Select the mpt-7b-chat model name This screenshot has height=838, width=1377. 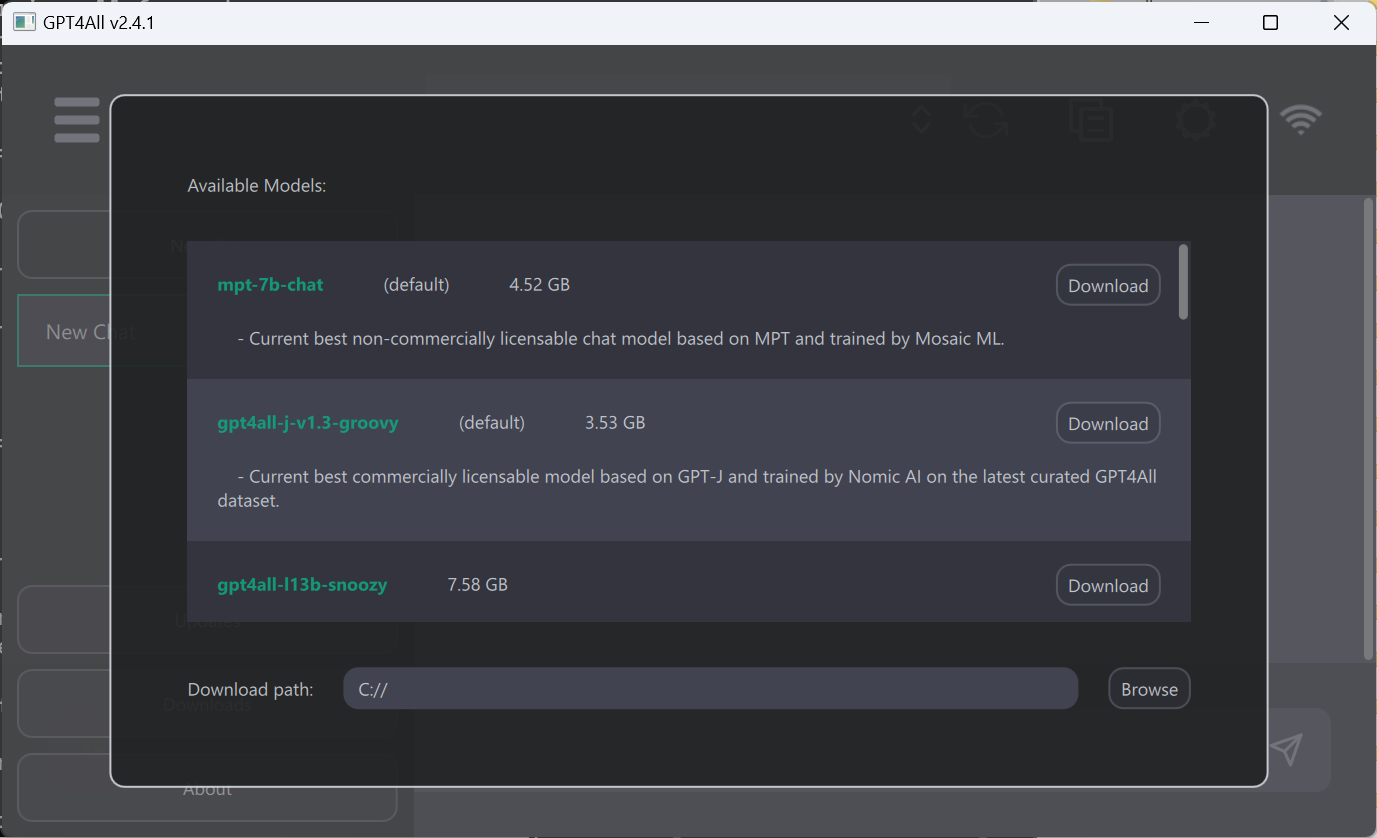pos(270,284)
